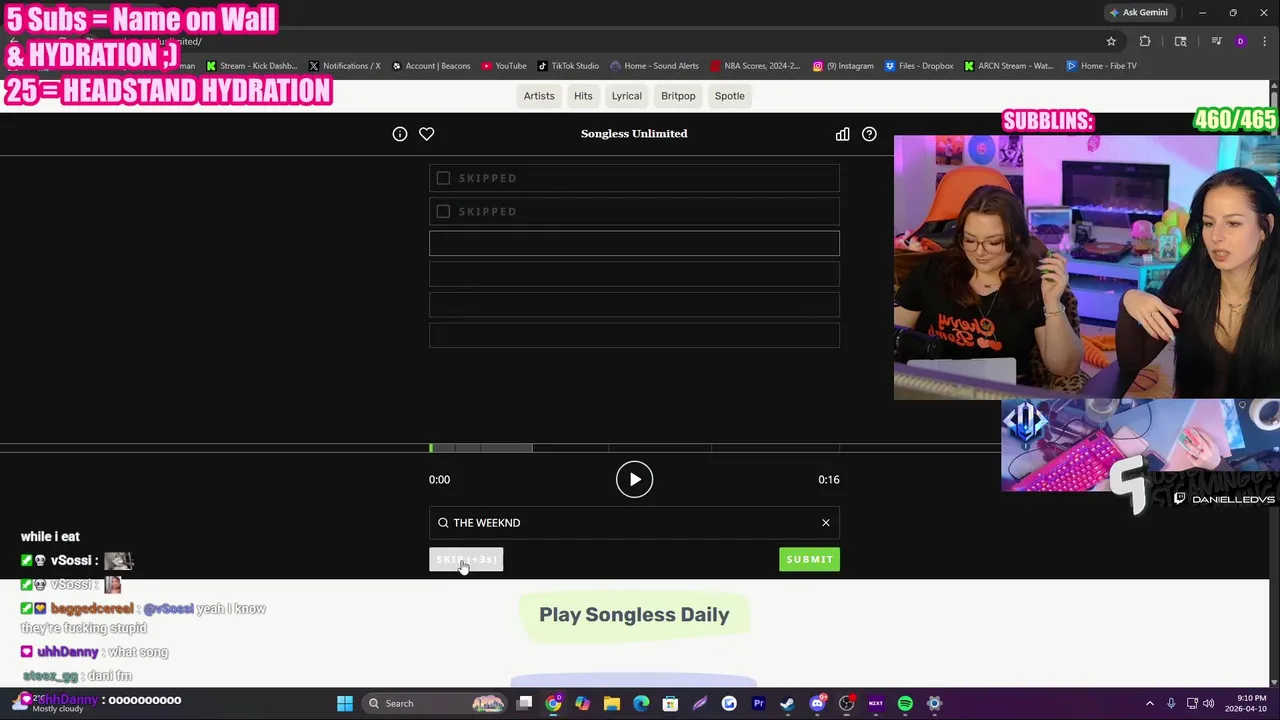Open Adobe Premiere Pro from taskbar

click(x=758, y=703)
